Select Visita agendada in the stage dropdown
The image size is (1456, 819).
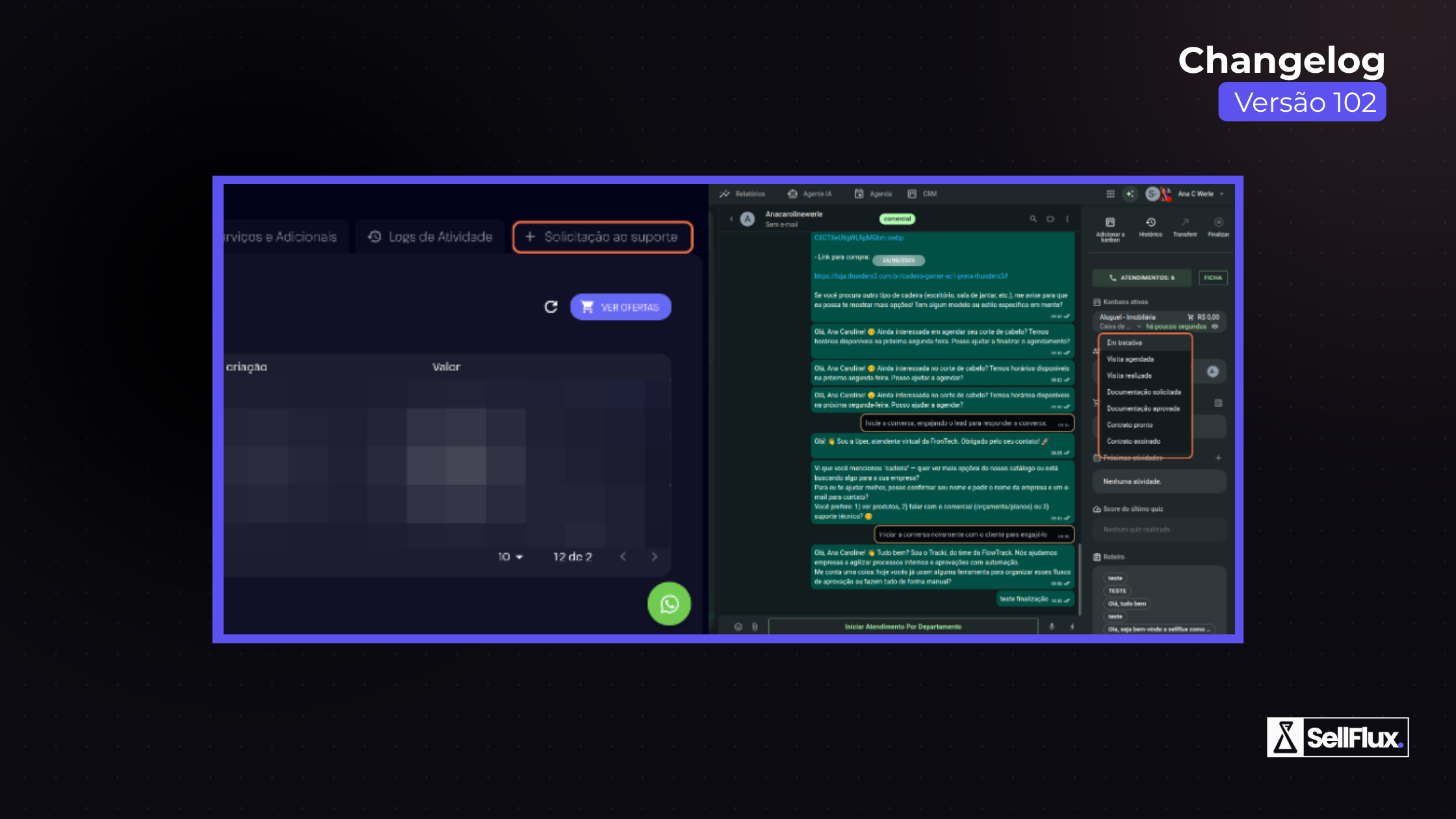(1130, 359)
